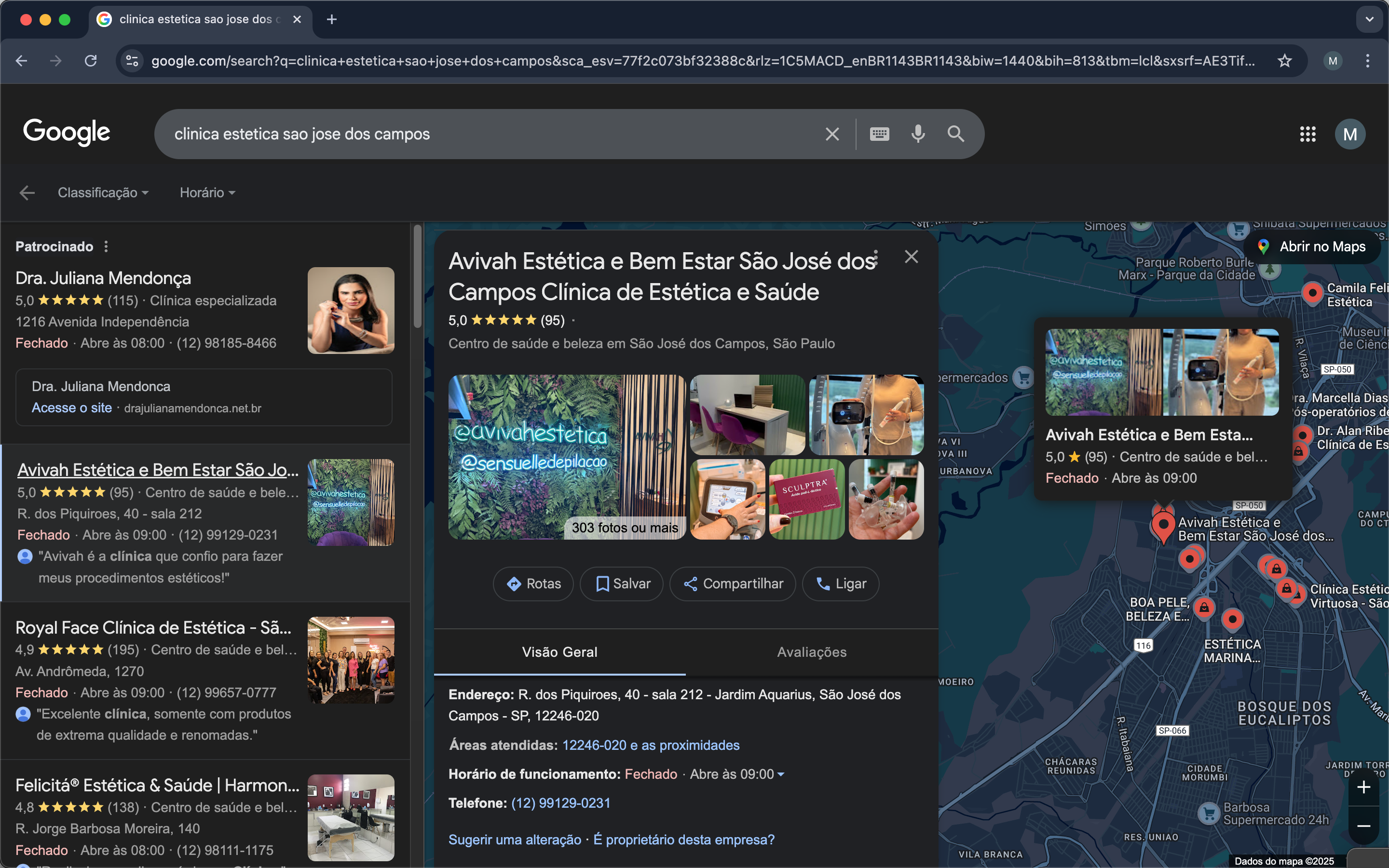Clear the search query with X icon
The image size is (1389, 868).
[831, 134]
